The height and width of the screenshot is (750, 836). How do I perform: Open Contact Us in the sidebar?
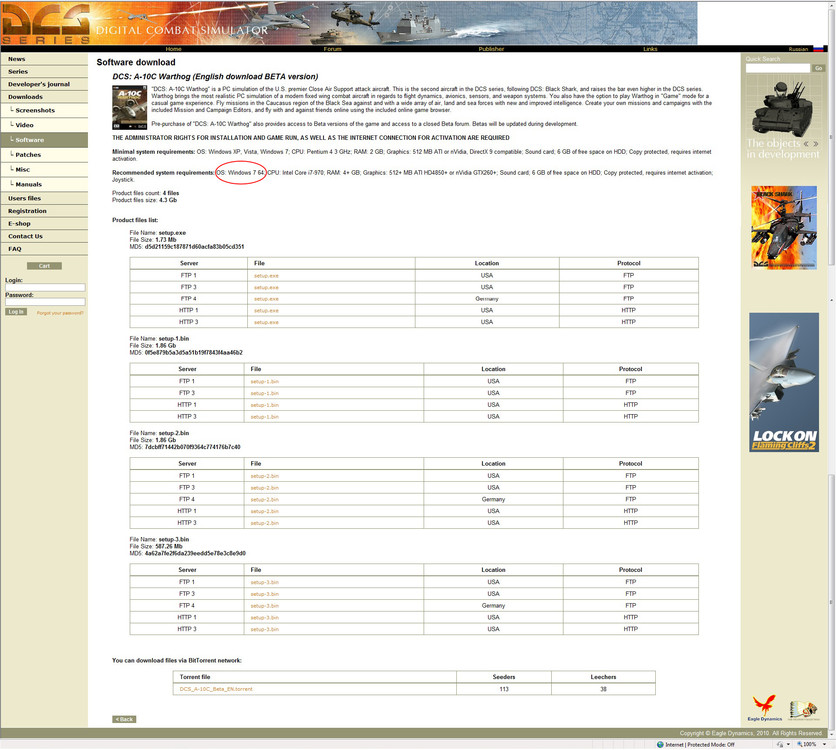[x=44, y=236]
